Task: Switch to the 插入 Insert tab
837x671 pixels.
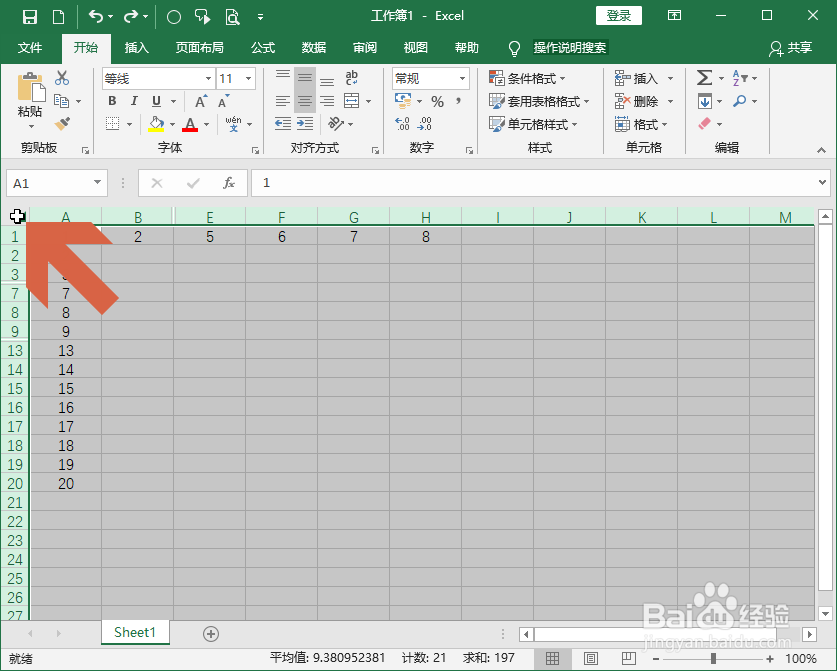Action: tap(137, 48)
